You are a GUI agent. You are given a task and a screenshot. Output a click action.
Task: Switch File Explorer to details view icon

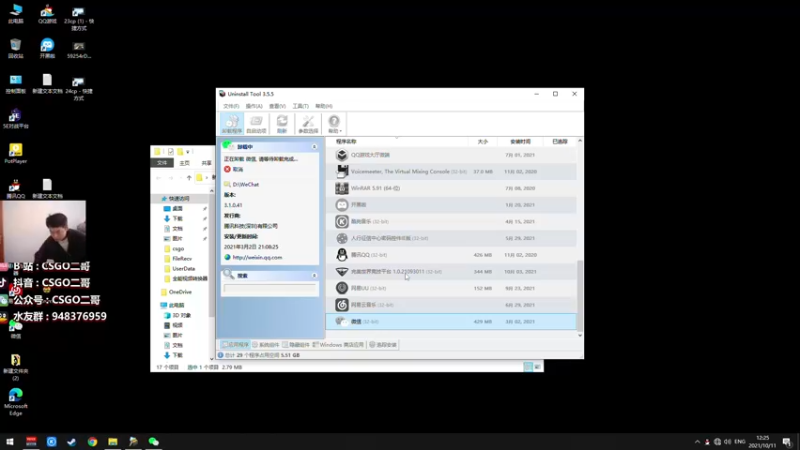click(528, 367)
